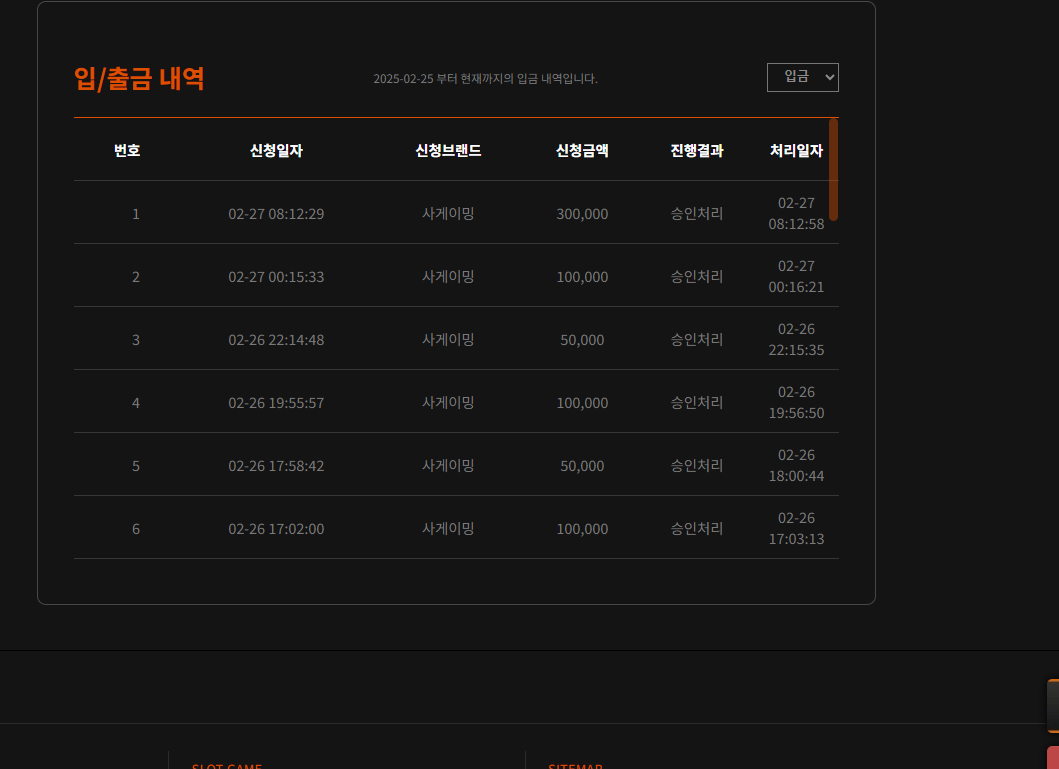Image resolution: width=1059 pixels, height=769 pixels.
Task: Click 사게이밍 brand in row 4
Action: pyautogui.click(x=448, y=403)
